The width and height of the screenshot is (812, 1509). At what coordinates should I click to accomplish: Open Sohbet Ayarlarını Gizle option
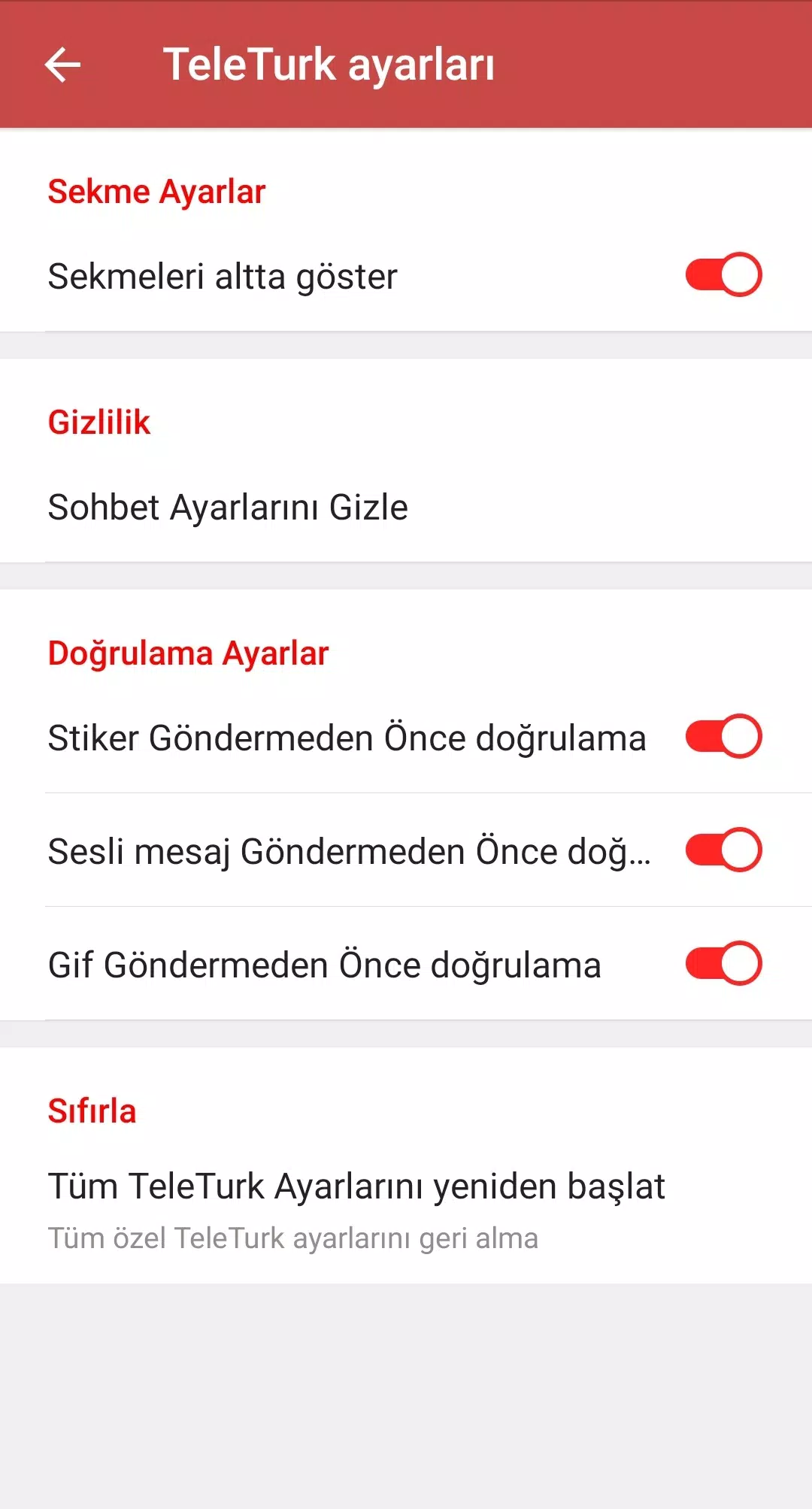pos(228,508)
